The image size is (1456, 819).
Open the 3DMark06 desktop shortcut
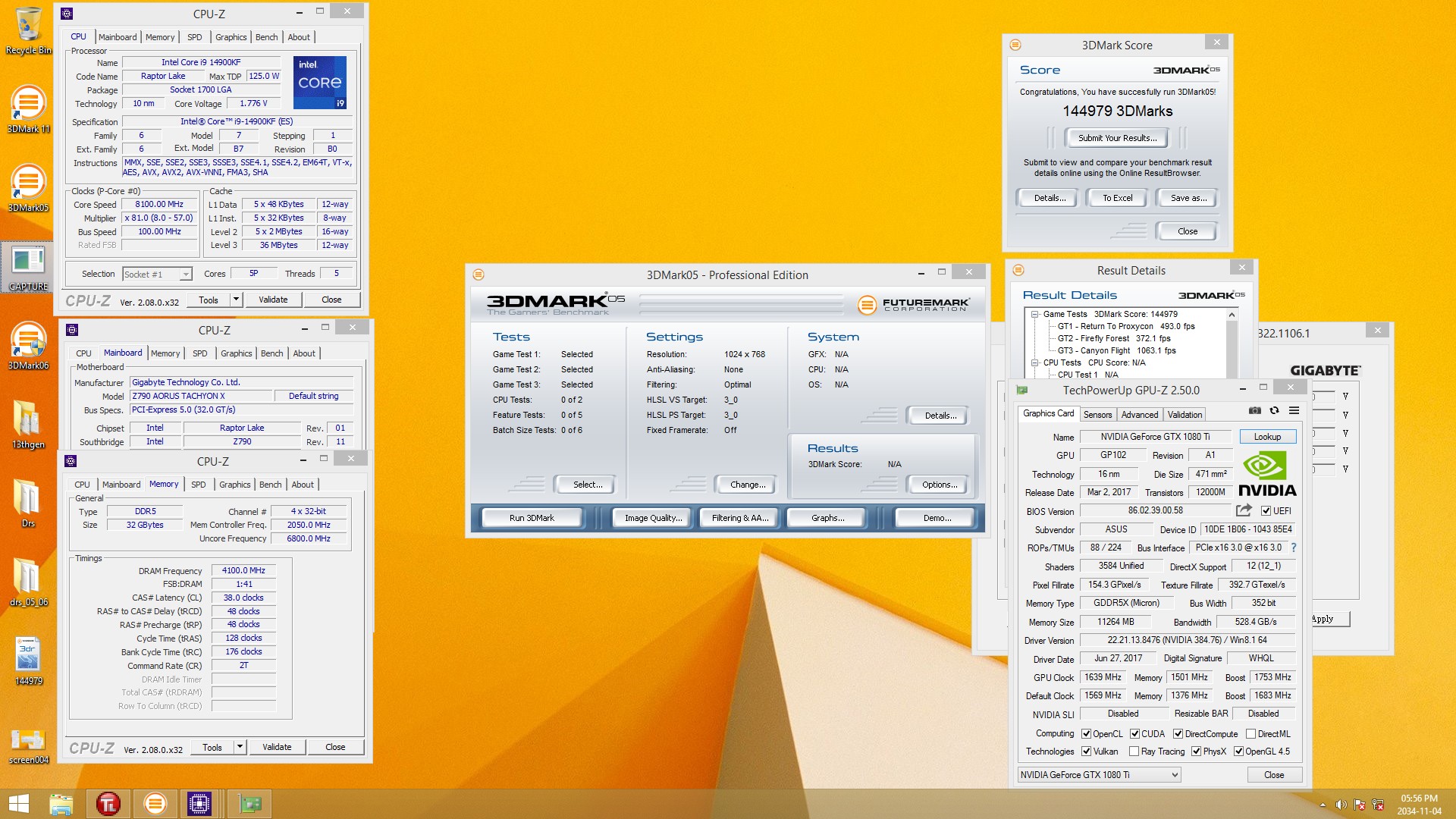click(x=28, y=346)
